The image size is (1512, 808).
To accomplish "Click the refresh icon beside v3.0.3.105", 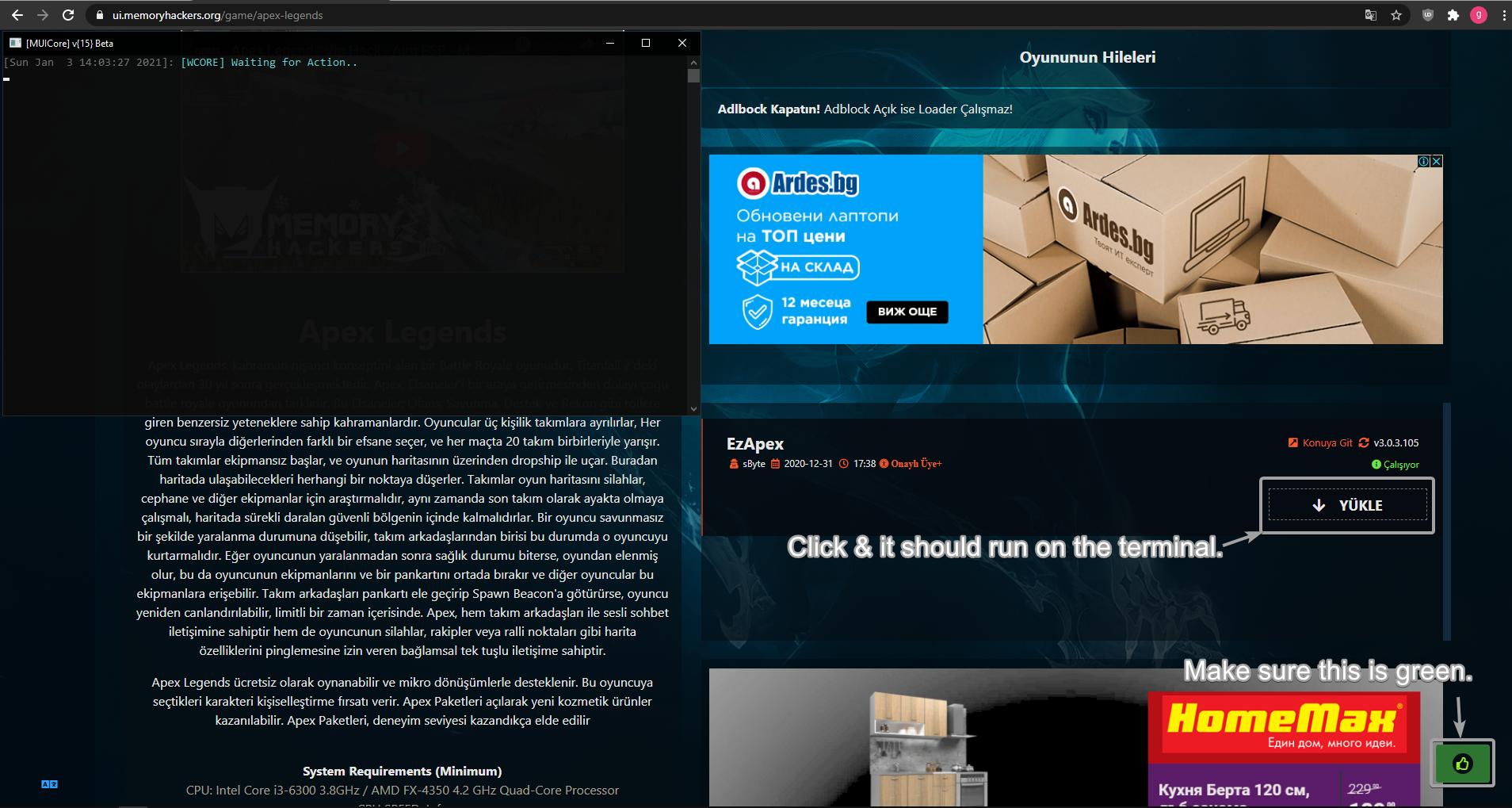I will 1364,443.
